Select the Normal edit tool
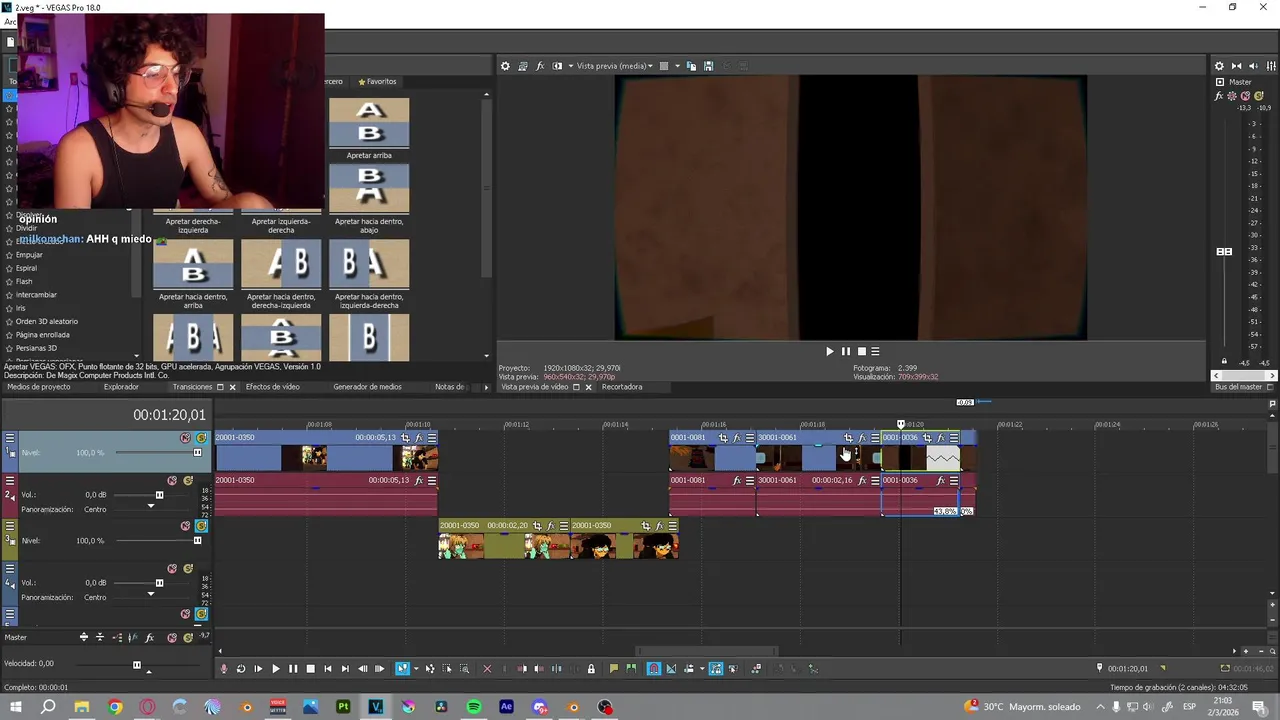Viewport: 1280px width, 720px height. 403,669
